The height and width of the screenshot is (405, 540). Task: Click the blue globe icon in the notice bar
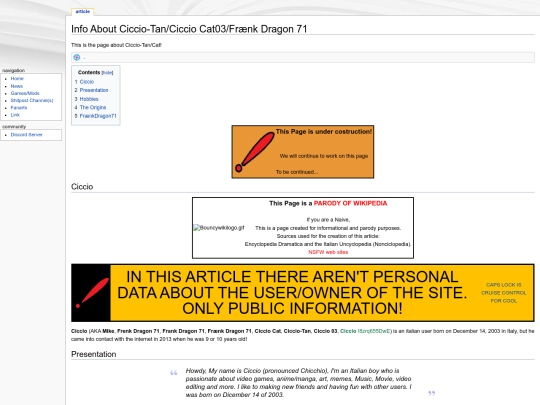[x=77, y=58]
